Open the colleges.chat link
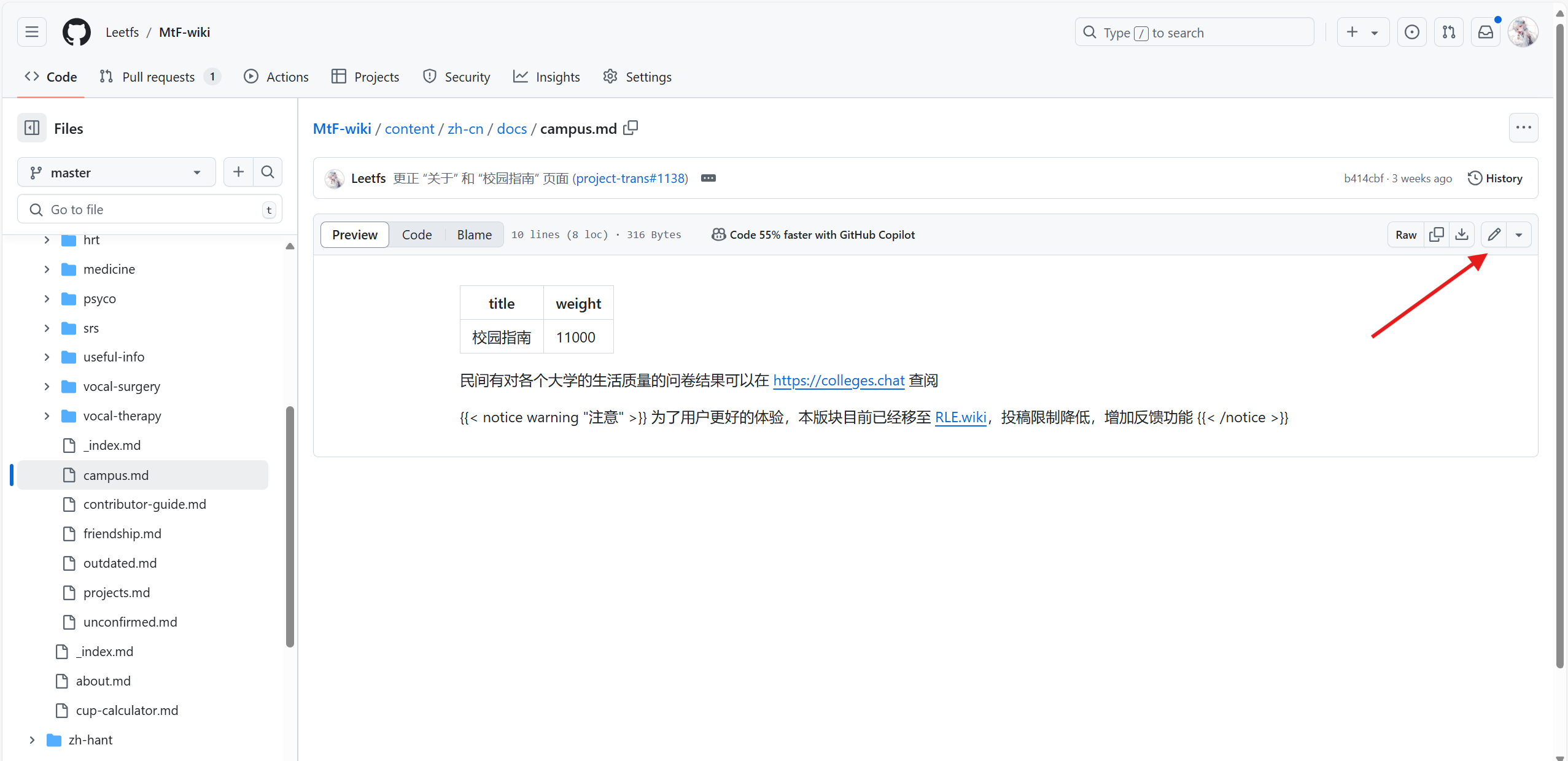This screenshot has width=1568, height=761. point(838,381)
